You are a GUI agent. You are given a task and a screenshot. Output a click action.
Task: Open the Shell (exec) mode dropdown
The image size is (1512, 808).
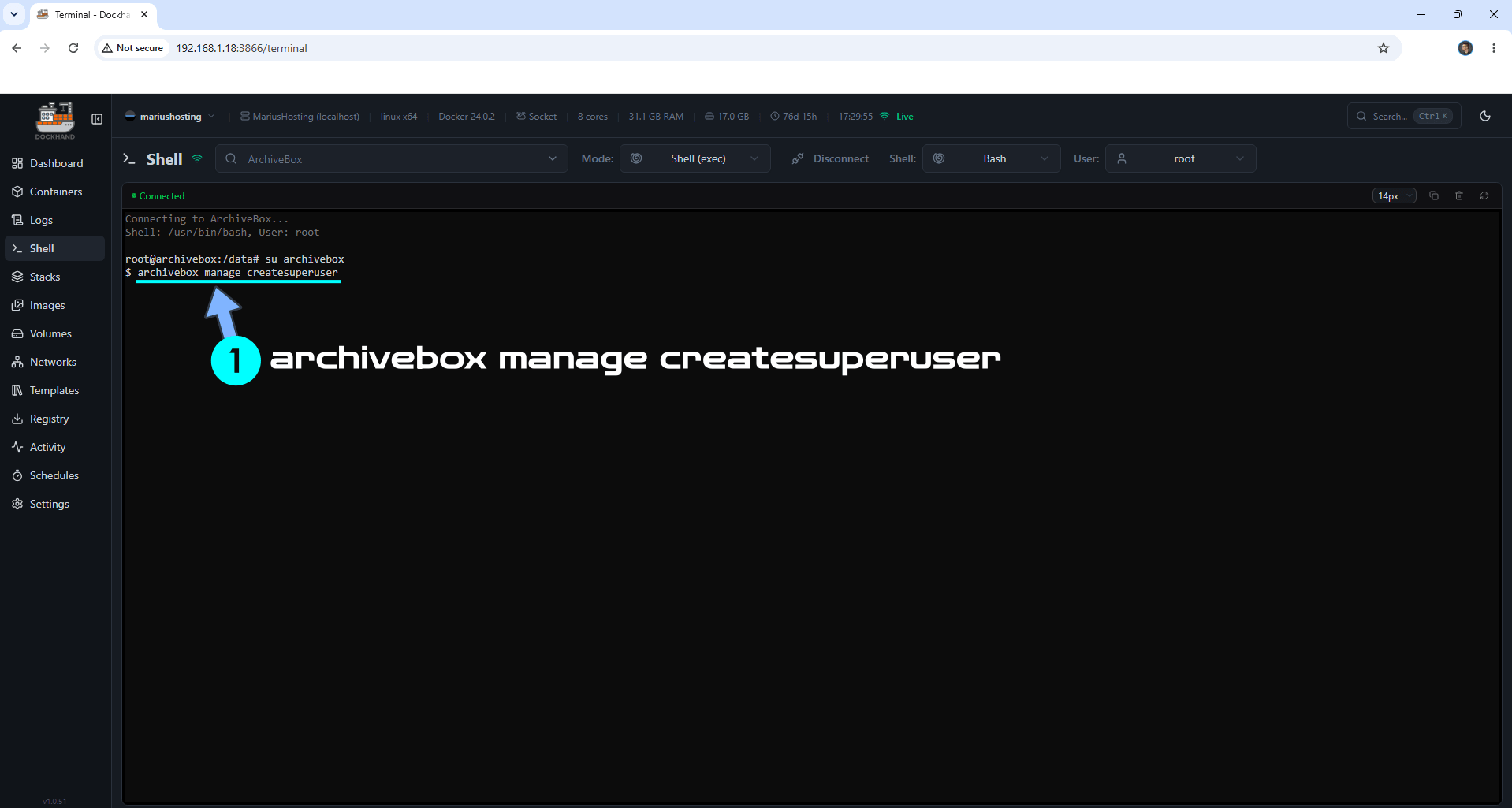pos(695,158)
